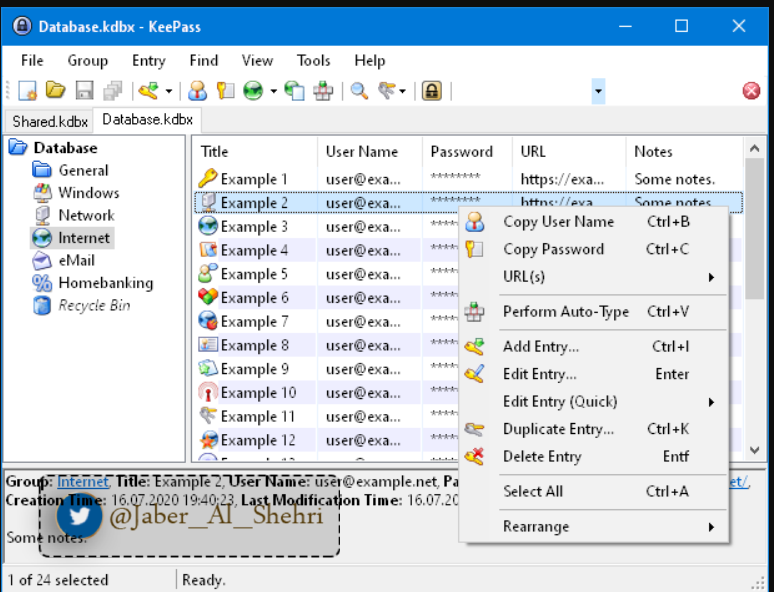Image resolution: width=774 pixels, height=592 pixels.
Task: Click the Copy User Name toolbar icon
Action: (197, 91)
